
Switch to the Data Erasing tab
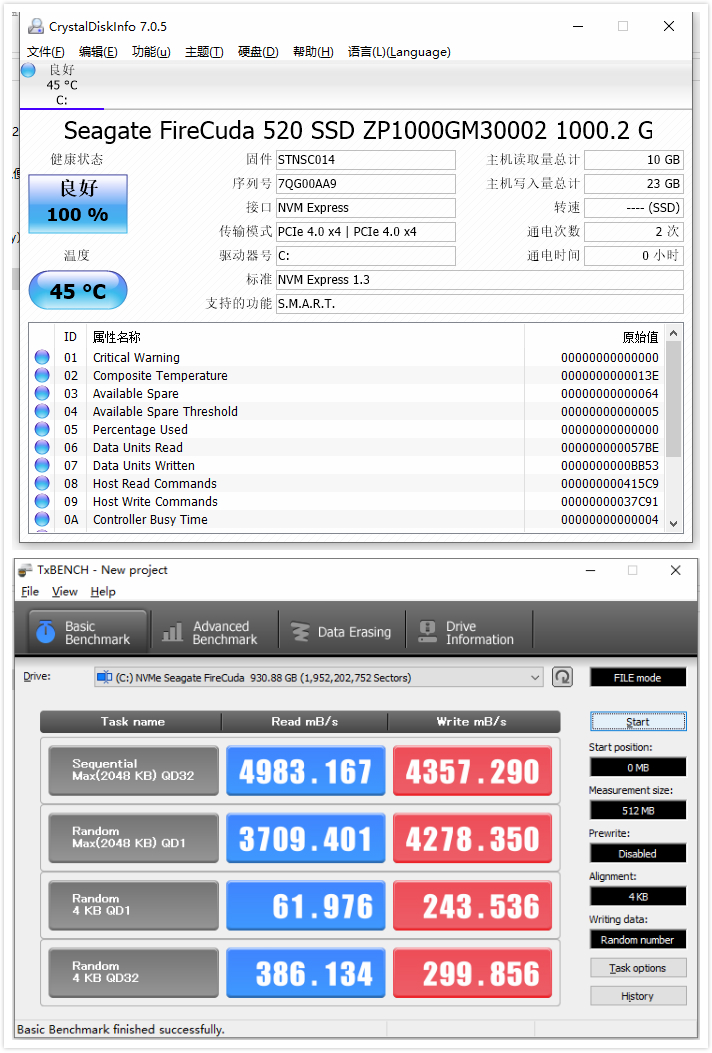[341, 632]
